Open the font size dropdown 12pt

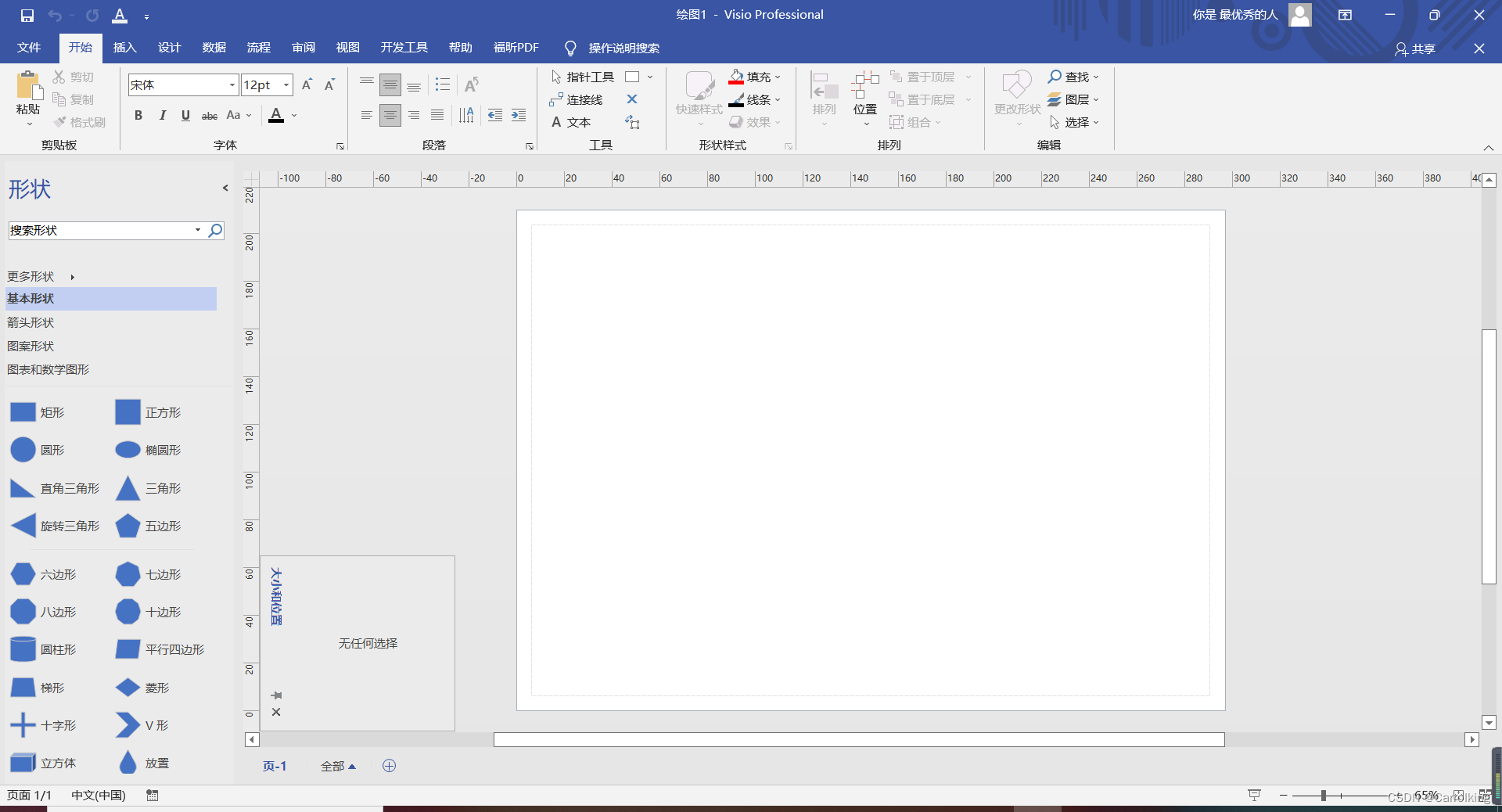pos(286,84)
